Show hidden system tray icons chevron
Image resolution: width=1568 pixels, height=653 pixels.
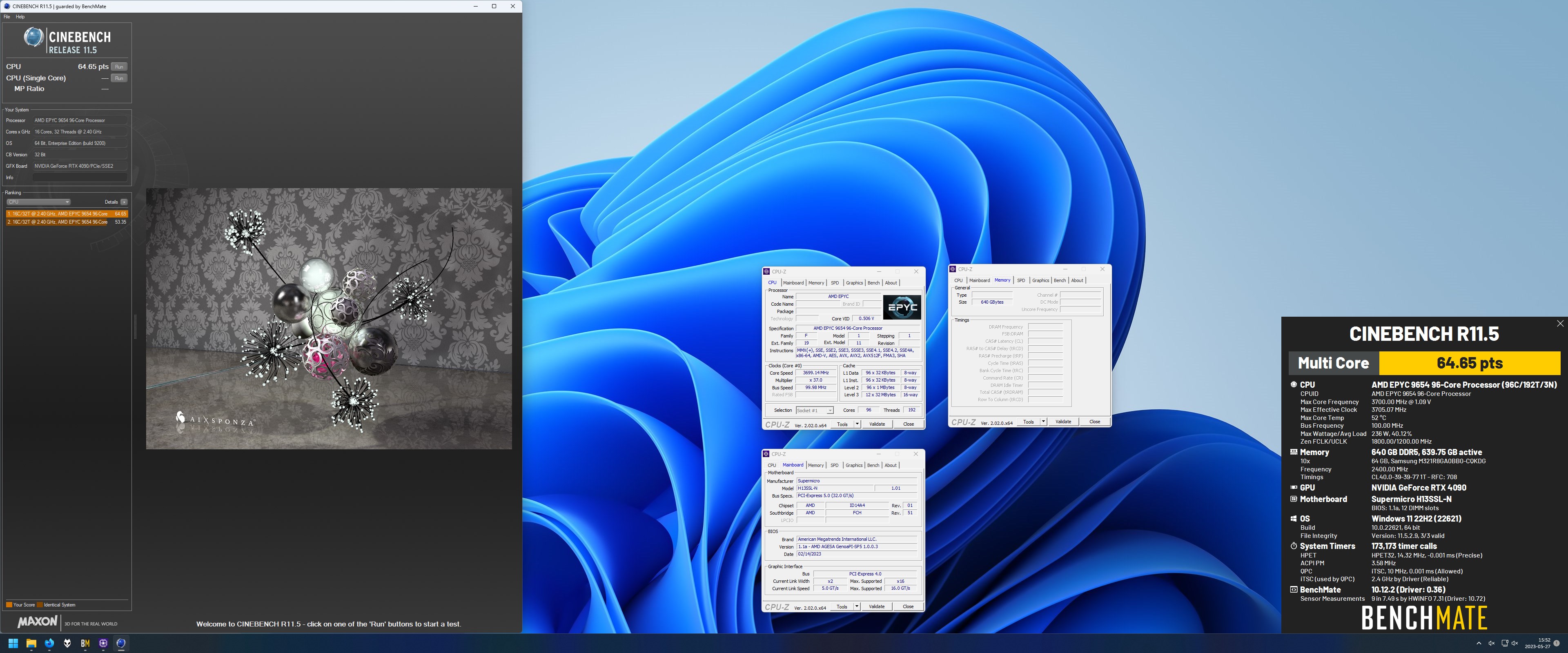[x=1479, y=643]
